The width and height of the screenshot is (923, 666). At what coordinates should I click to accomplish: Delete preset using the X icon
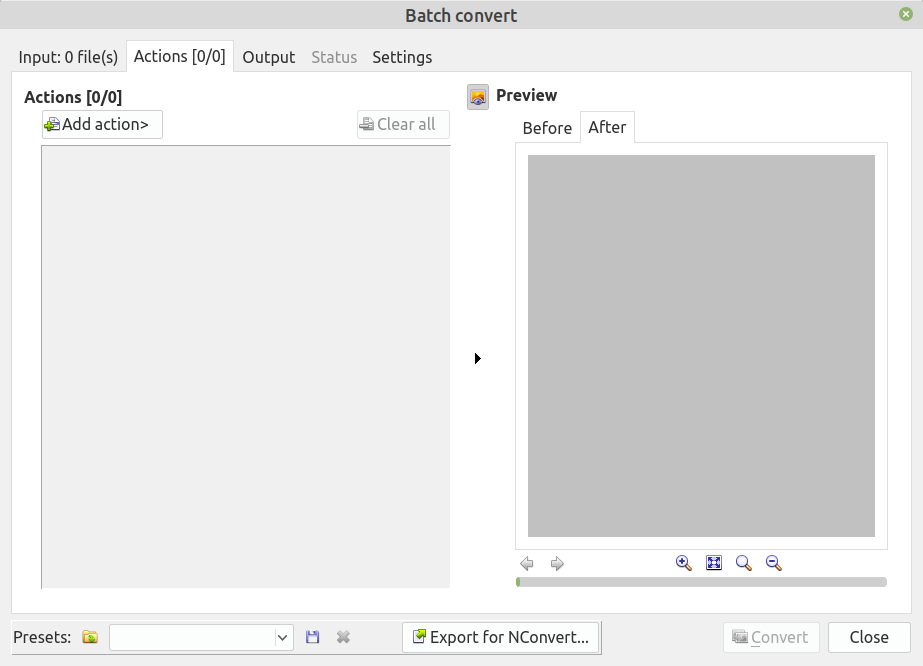[x=343, y=637]
